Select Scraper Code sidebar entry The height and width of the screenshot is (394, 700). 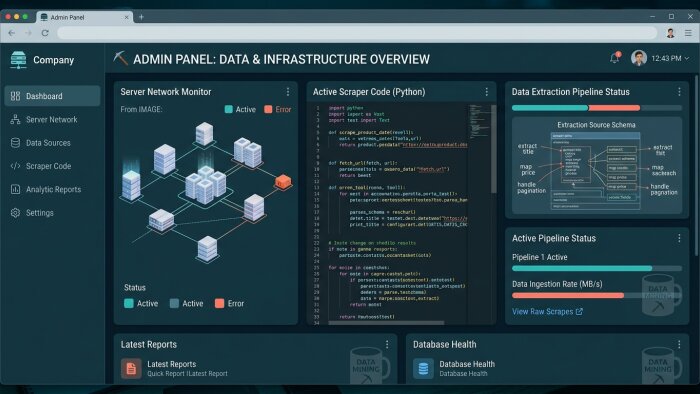(52, 166)
